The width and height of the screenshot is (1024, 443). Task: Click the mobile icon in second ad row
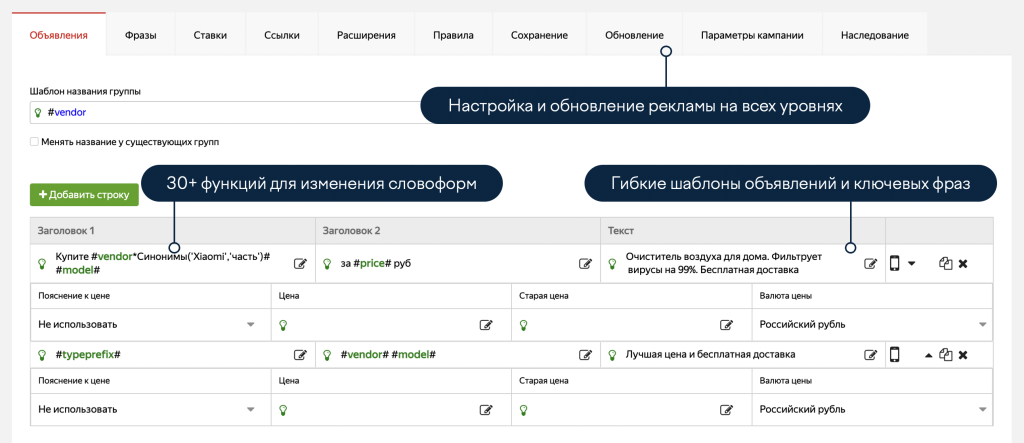pyautogui.click(x=895, y=355)
